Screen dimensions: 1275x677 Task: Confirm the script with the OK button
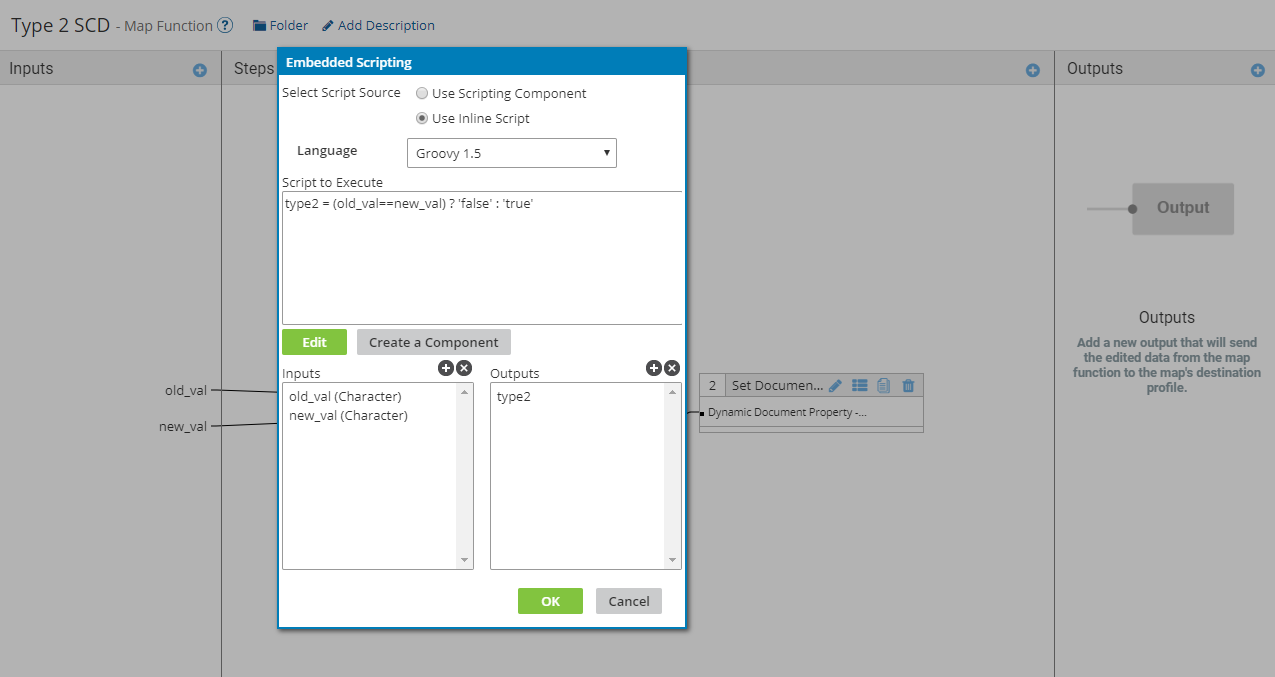(x=550, y=601)
